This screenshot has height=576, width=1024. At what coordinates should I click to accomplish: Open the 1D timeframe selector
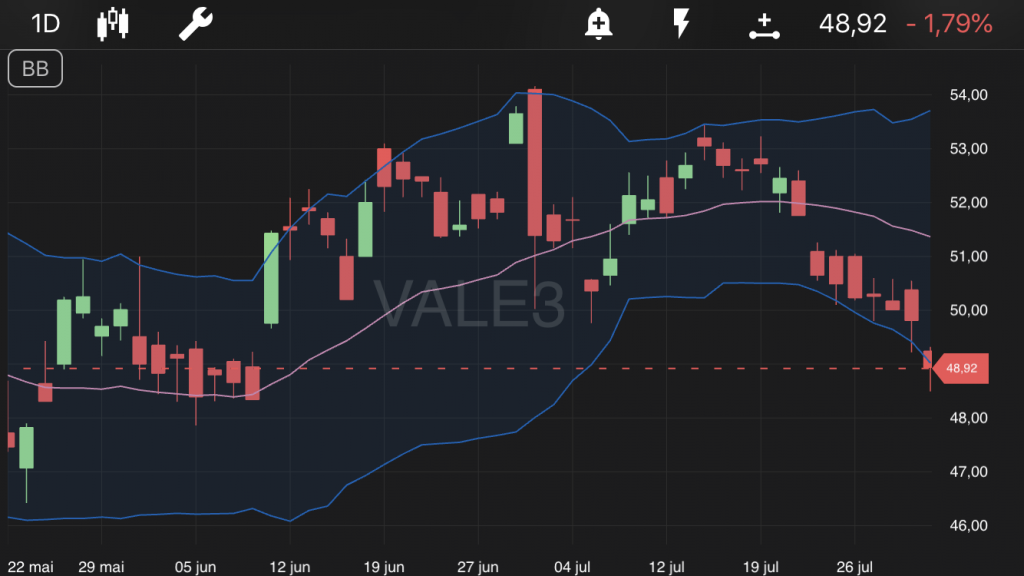46,24
